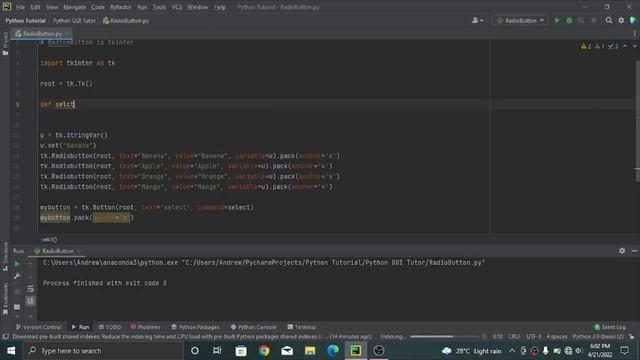Place cursor on def selct line
The image size is (640, 360).
tap(57, 104)
